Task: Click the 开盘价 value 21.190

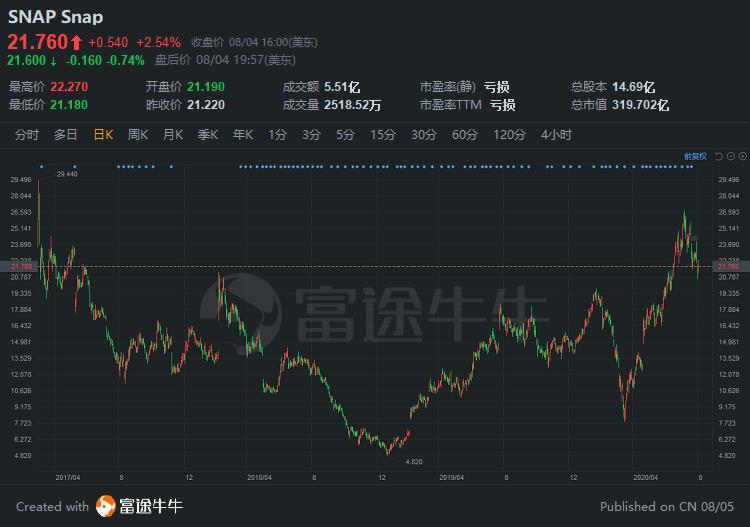Action: tap(206, 87)
